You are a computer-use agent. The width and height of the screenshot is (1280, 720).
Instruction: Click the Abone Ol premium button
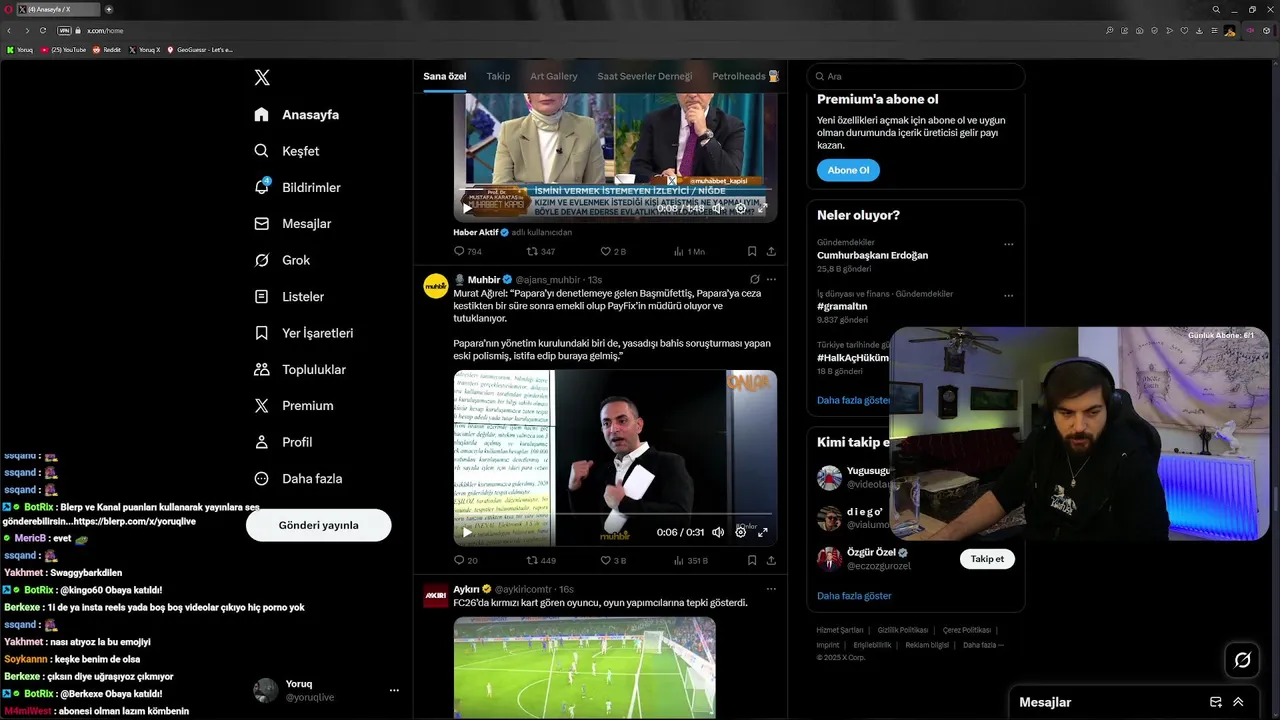pos(848,170)
